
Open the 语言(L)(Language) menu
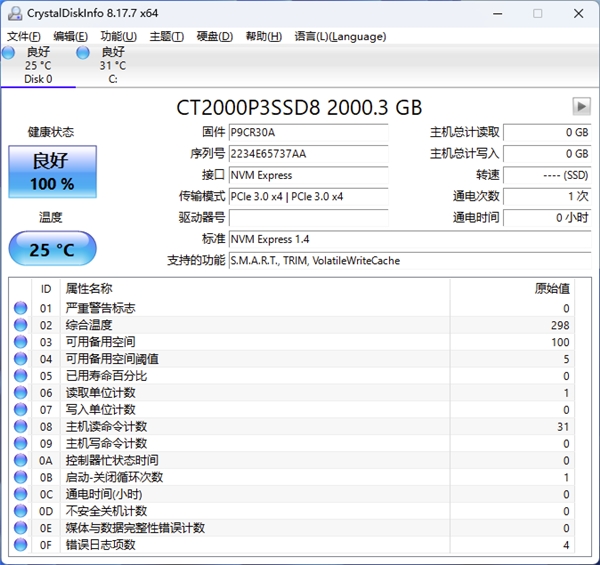(x=340, y=36)
